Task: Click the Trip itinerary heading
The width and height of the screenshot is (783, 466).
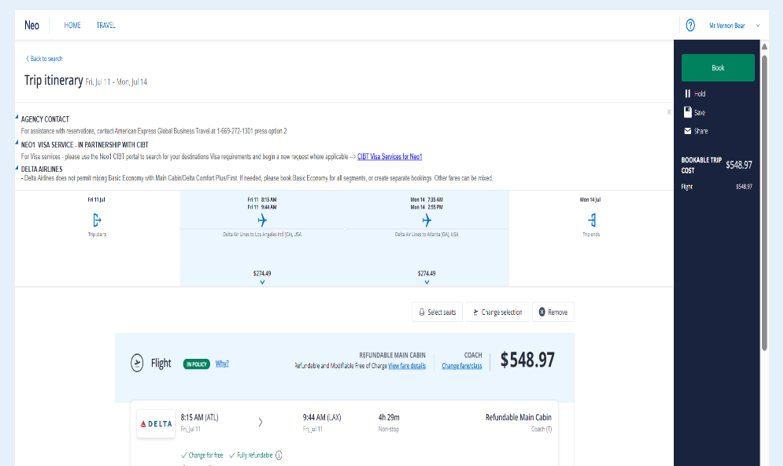Action: point(53,80)
